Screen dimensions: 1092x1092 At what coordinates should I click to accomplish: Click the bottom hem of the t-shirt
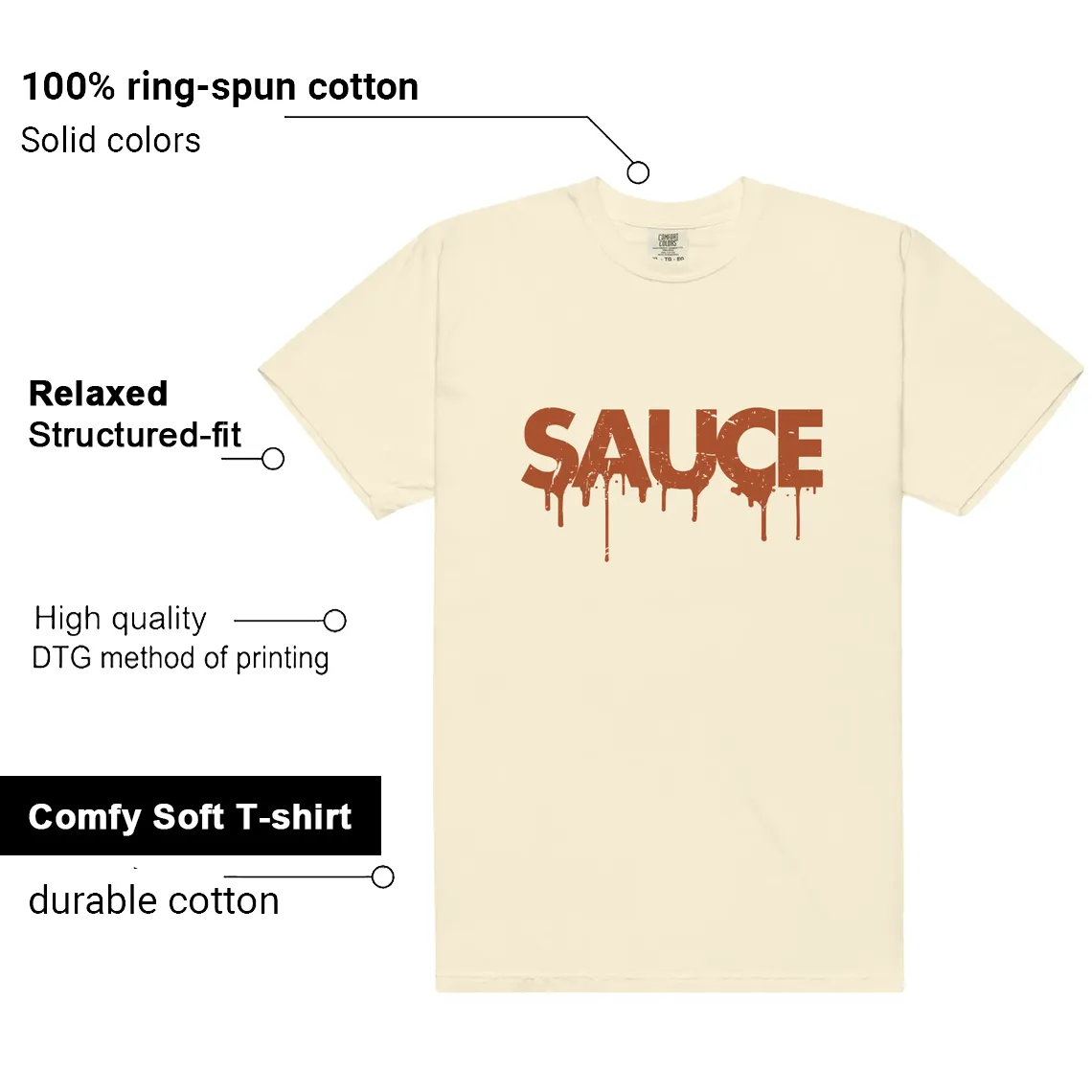click(x=670, y=984)
